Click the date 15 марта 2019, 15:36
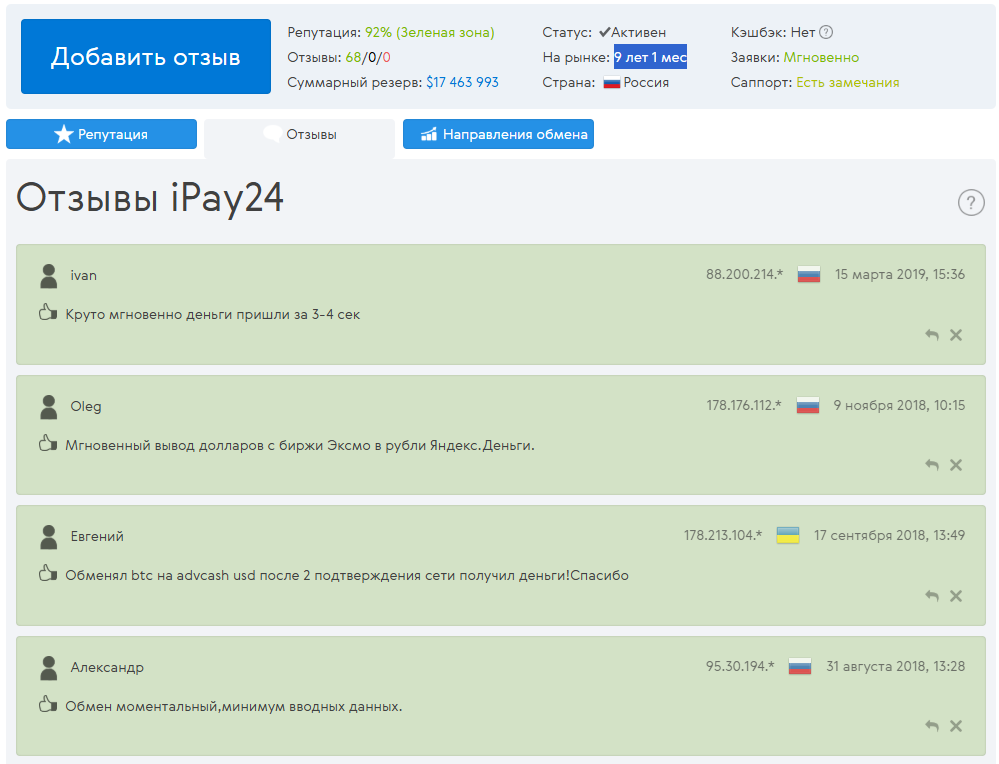This screenshot has height=764, width=999. coord(900,275)
